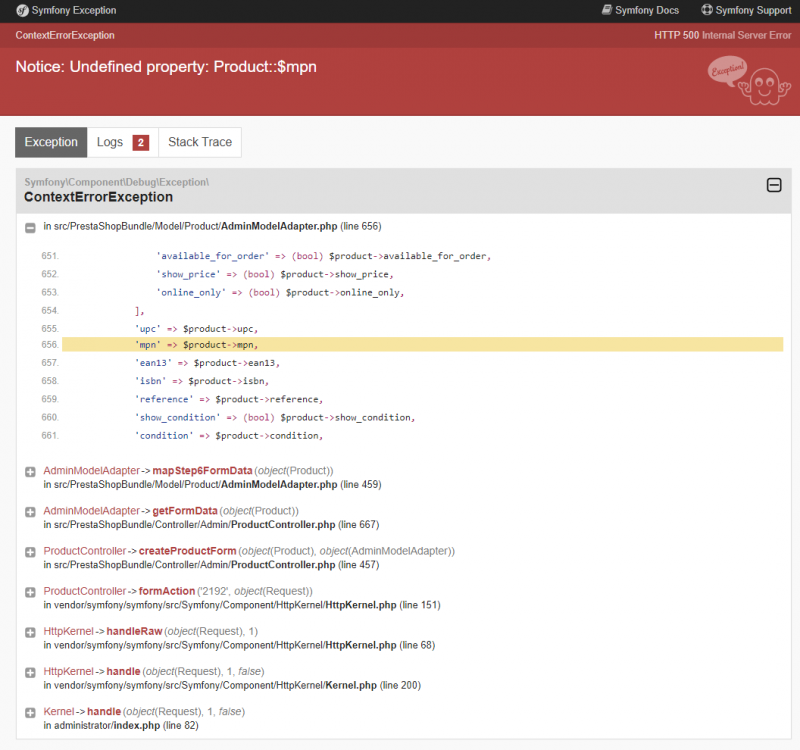This screenshot has height=750, width=800.
Task: Open the Symfony Docs link
Action: pyautogui.click(x=640, y=10)
